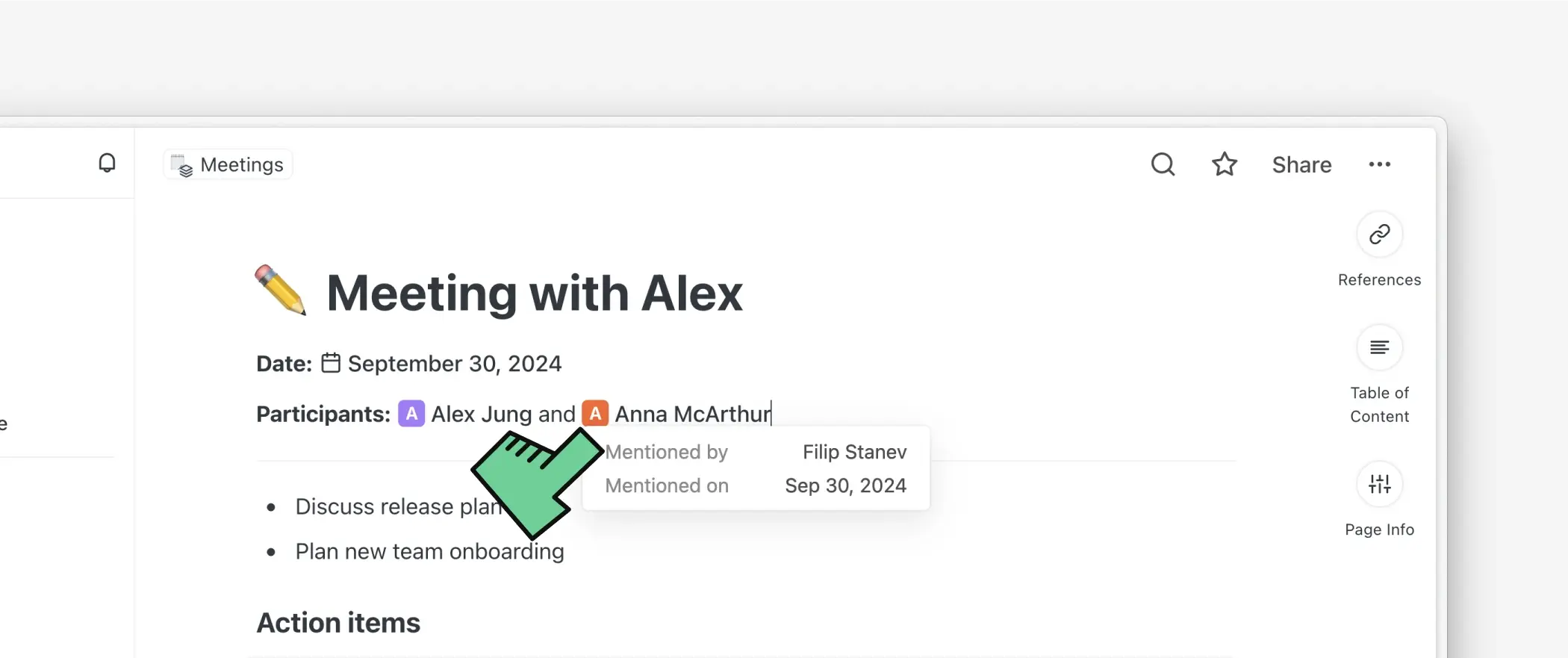Open the Meetings breadcrumb
Image resolution: width=1568 pixels, height=658 pixels.
228,164
